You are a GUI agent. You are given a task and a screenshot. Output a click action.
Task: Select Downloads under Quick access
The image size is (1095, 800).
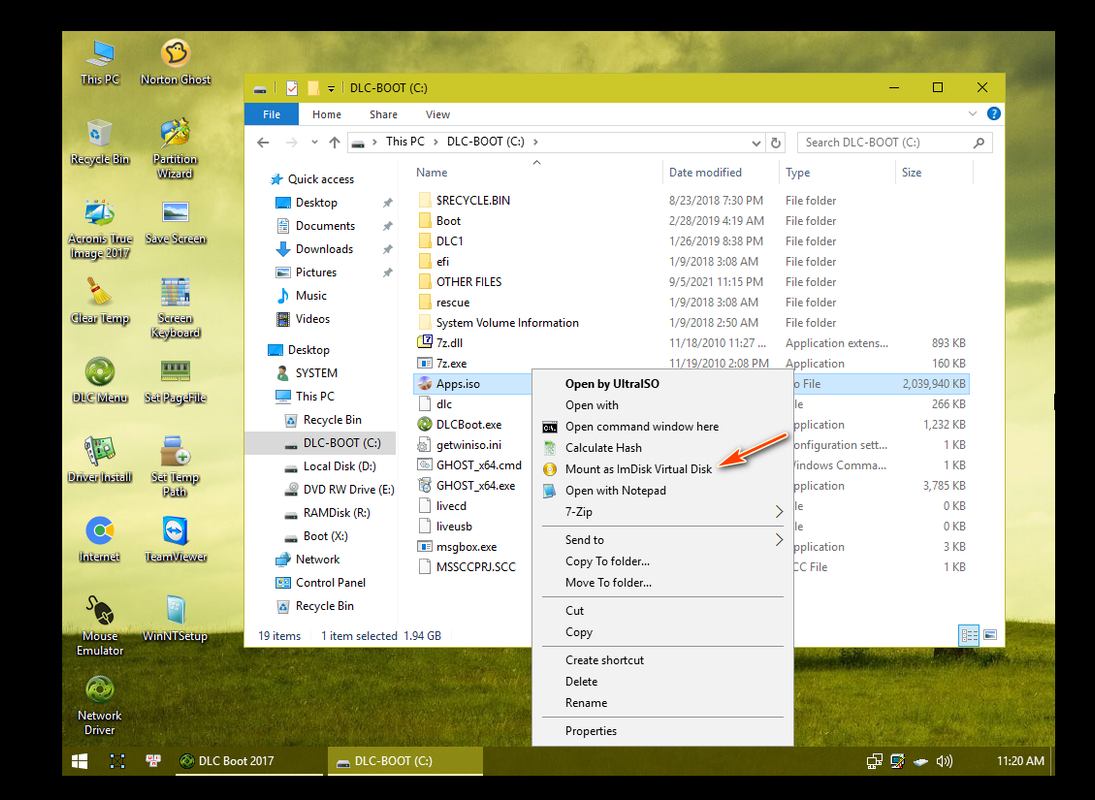coord(324,249)
